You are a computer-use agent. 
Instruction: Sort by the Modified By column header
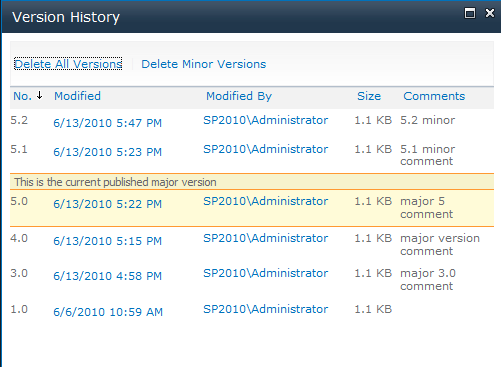pyautogui.click(x=239, y=96)
